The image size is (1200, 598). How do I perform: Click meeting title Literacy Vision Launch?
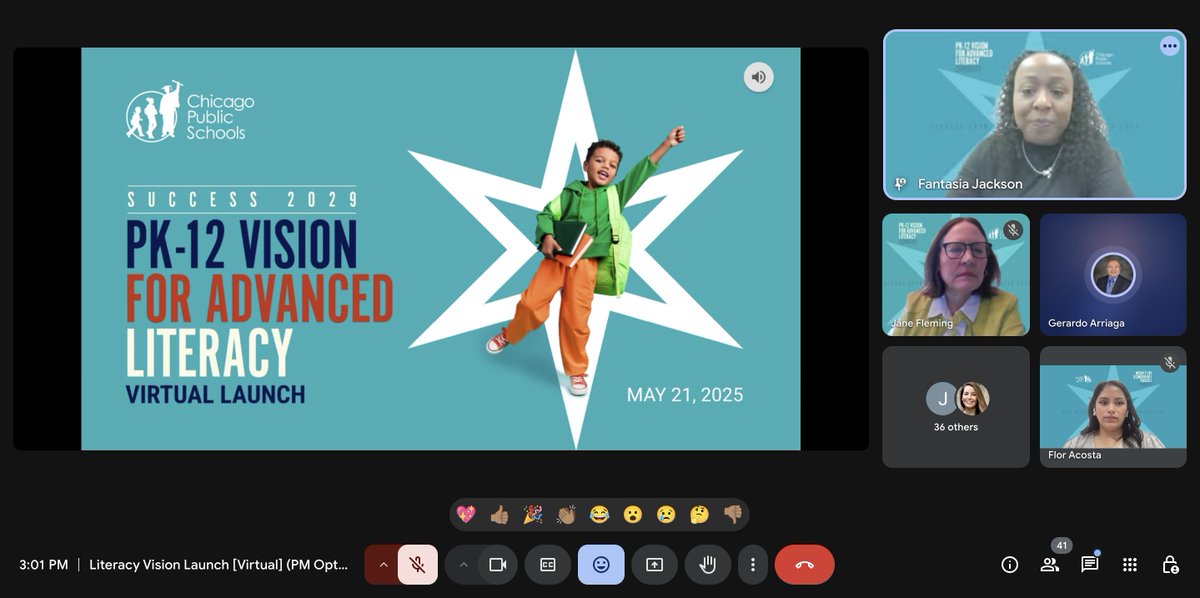click(x=218, y=565)
